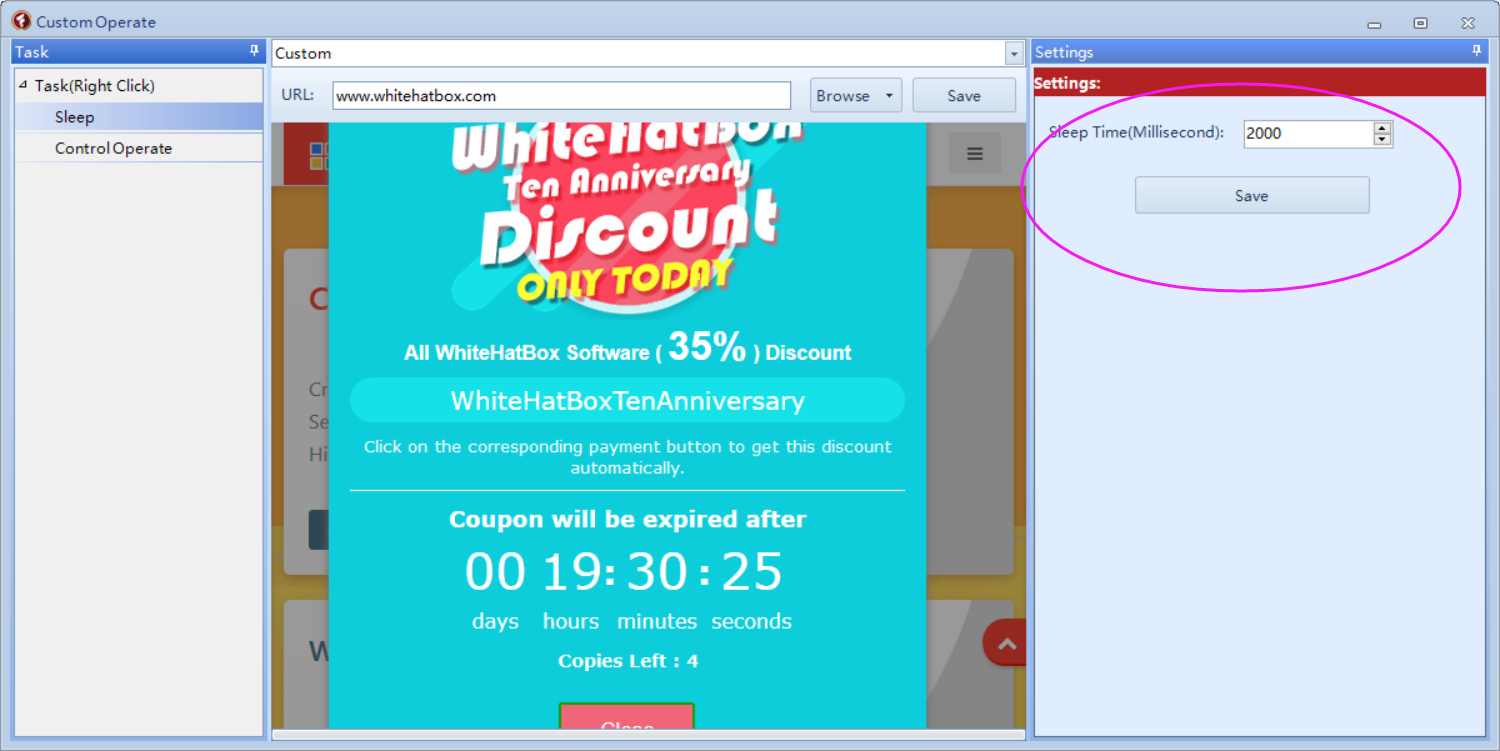Click Save button next to the URL bar
This screenshot has height=751, width=1500.
click(x=963, y=96)
